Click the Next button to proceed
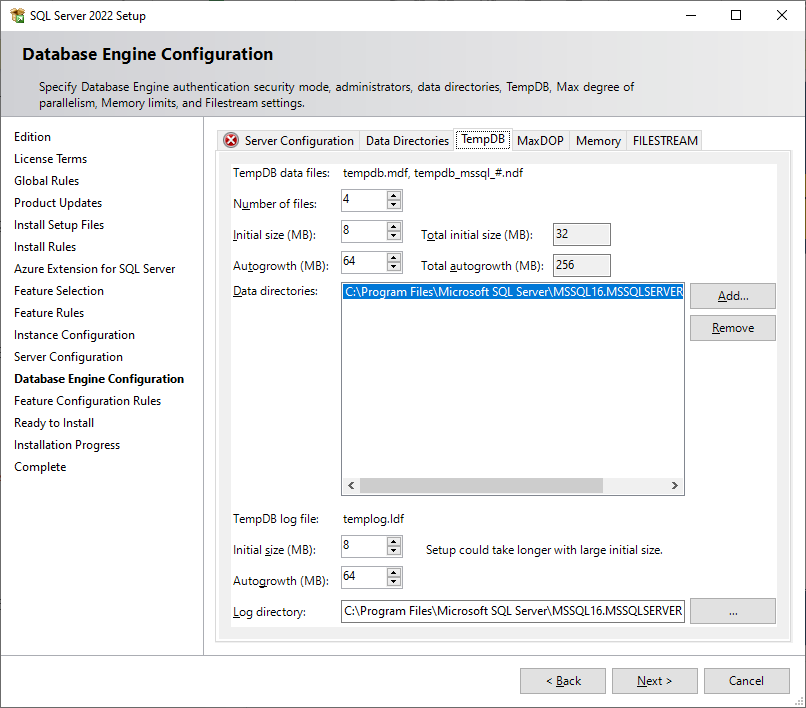Viewport: 806px width, 708px height. pos(654,680)
